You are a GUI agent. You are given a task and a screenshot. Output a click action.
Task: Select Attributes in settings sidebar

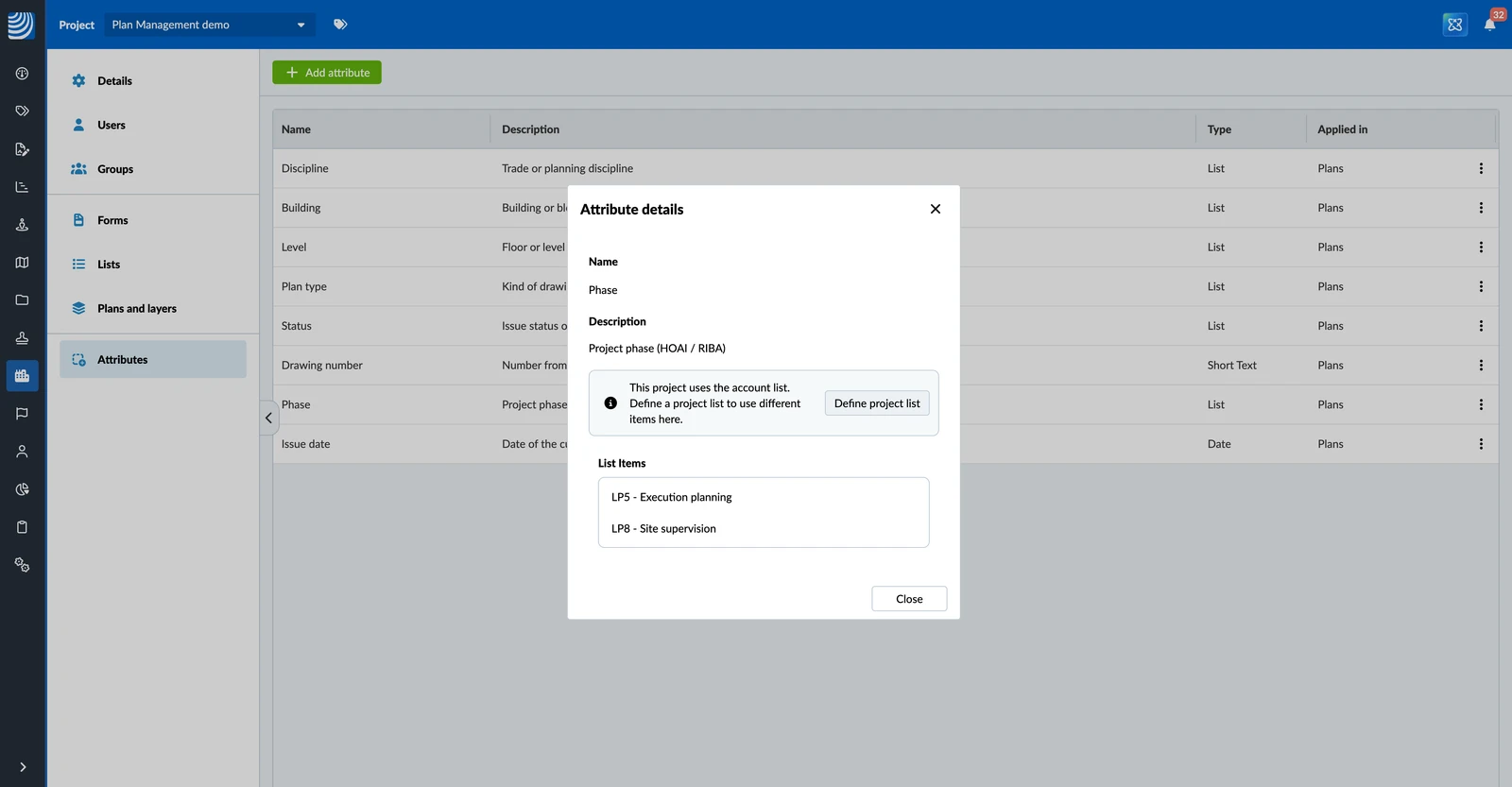(x=153, y=359)
